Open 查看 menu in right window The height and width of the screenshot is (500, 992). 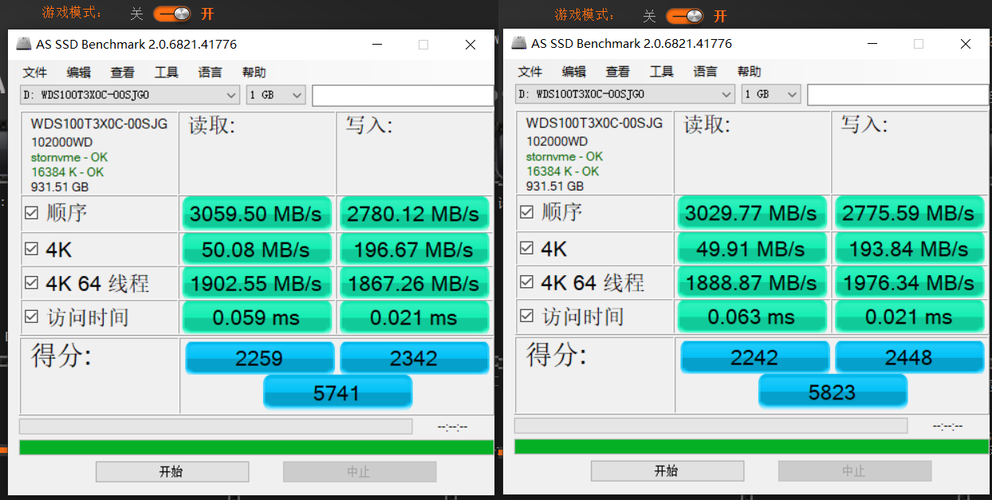[x=617, y=72]
